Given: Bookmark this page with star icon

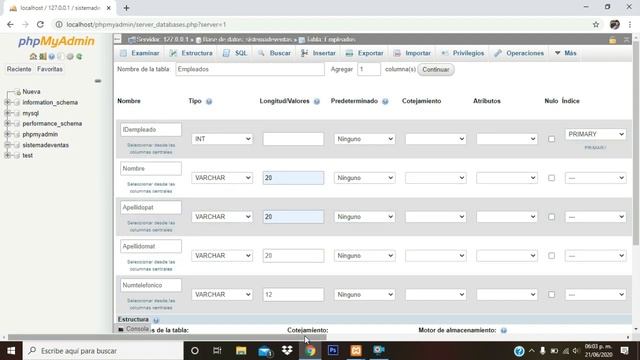Looking at the screenshot, I should pyautogui.click(x=596, y=24).
